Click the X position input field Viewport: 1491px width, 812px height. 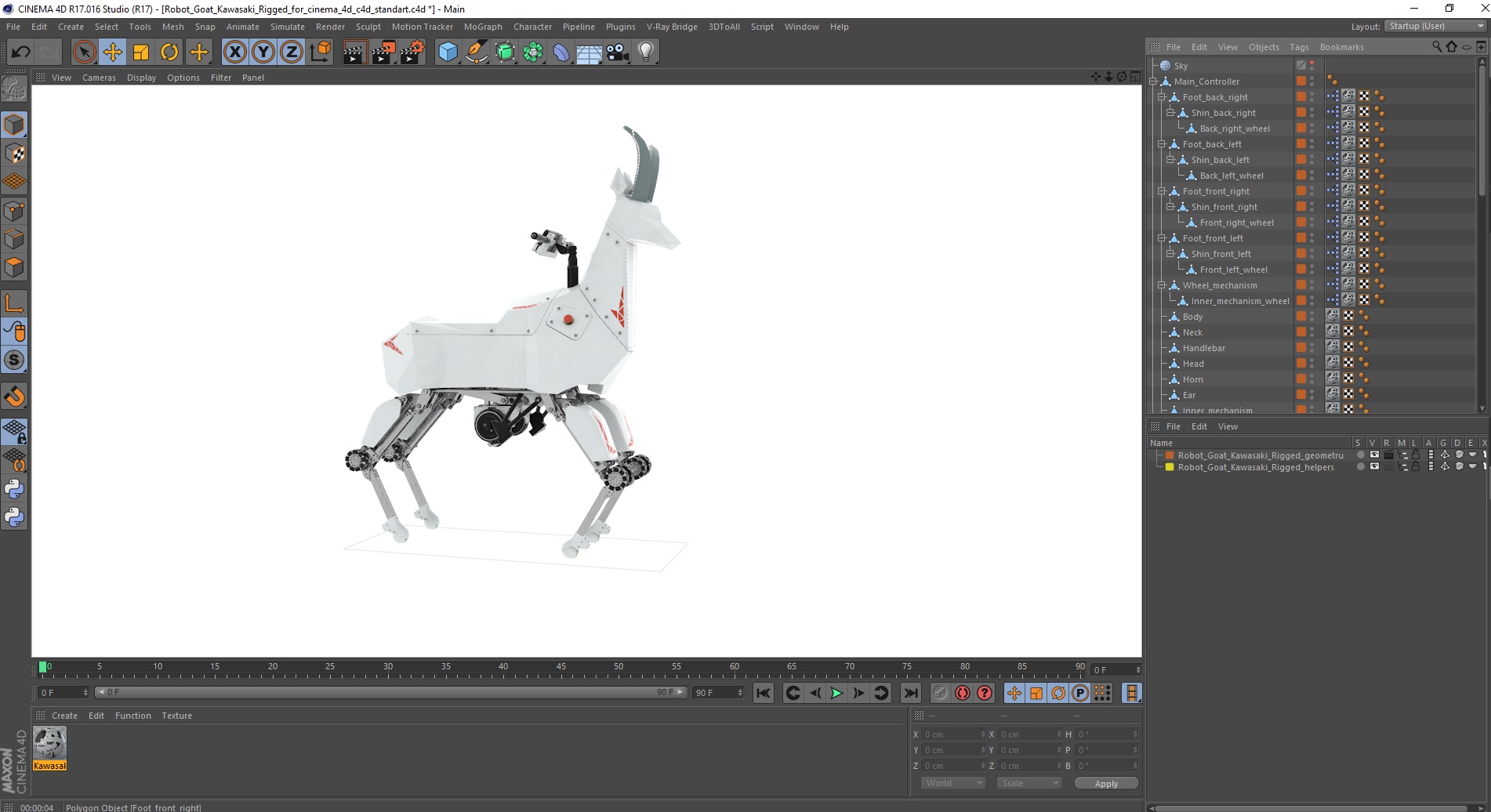click(x=953, y=734)
